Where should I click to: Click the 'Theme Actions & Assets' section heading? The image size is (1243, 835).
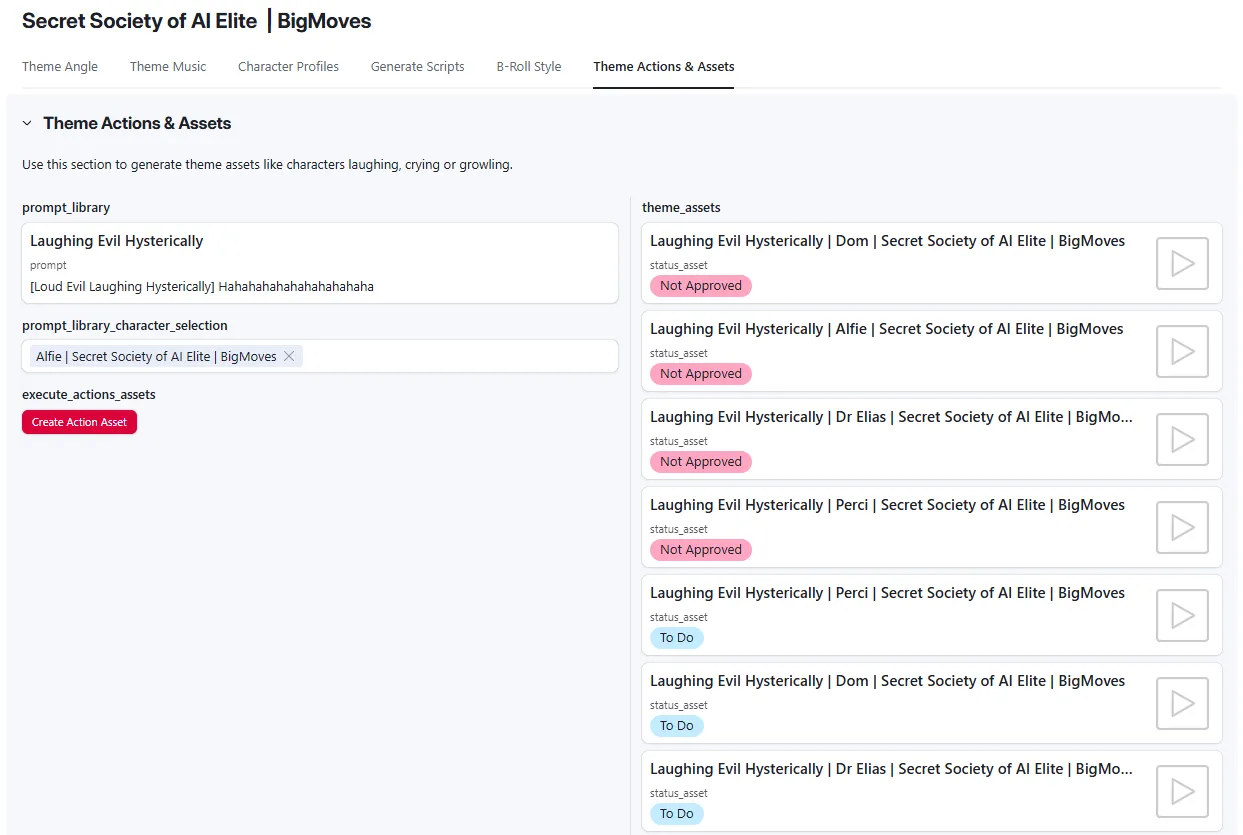point(137,123)
